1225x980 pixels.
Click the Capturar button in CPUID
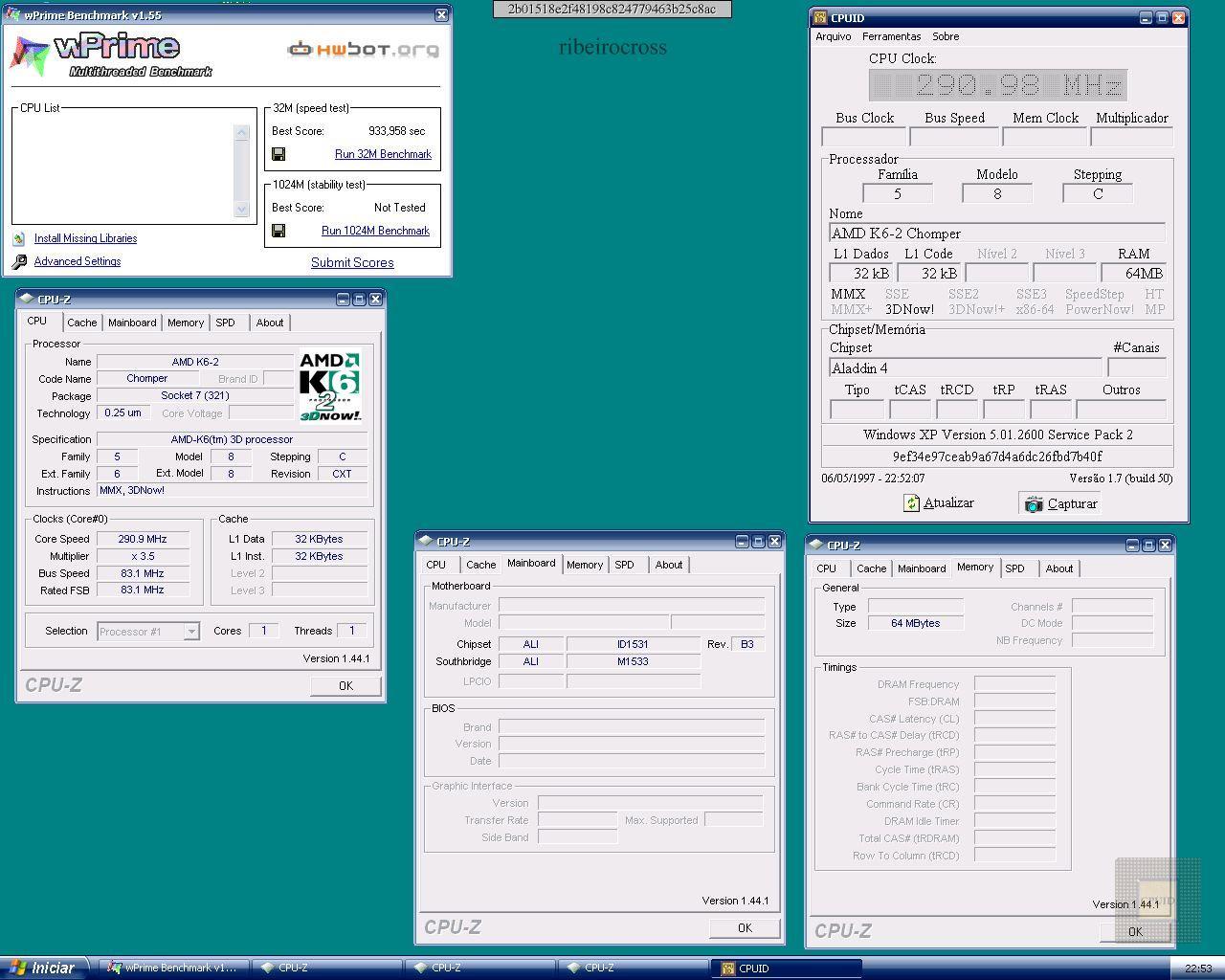[1060, 503]
